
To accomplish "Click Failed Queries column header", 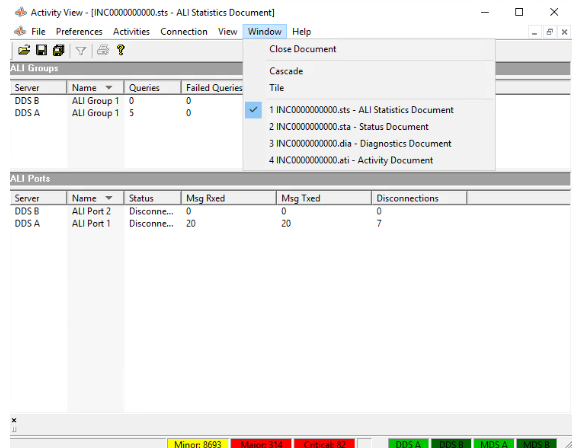I will [x=212, y=88].
